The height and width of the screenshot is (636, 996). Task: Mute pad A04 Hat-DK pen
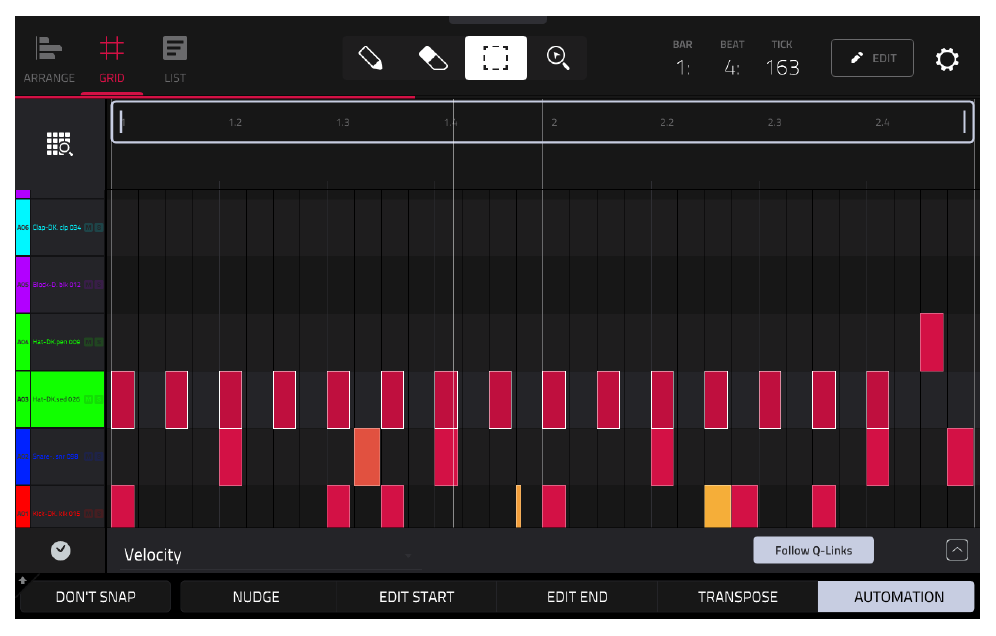coord(88,342)
